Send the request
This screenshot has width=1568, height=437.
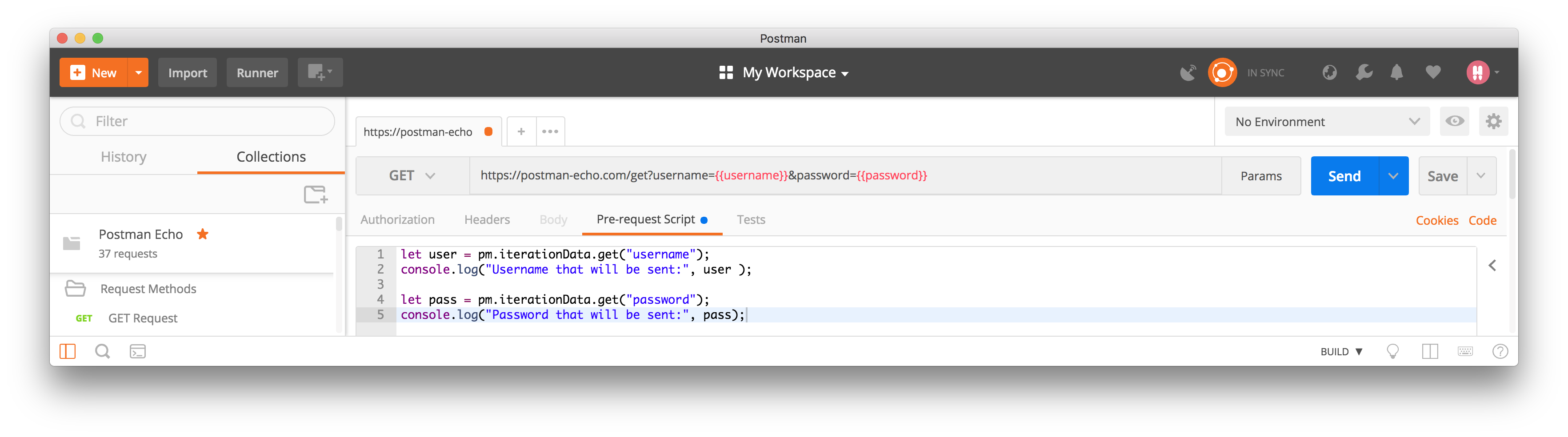pyautogui.click(x=1344, y=176)
